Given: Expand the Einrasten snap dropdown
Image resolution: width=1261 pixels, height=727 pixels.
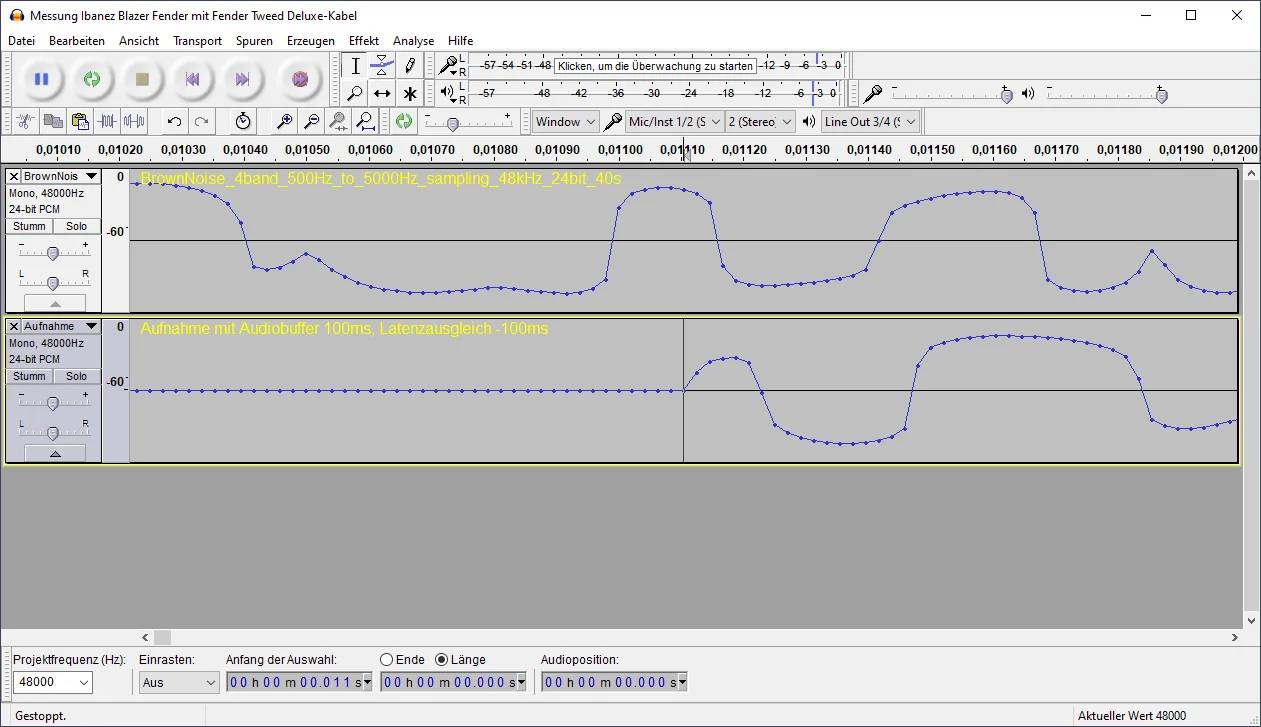Looking at the screenshot, I should tap(179, 683).
